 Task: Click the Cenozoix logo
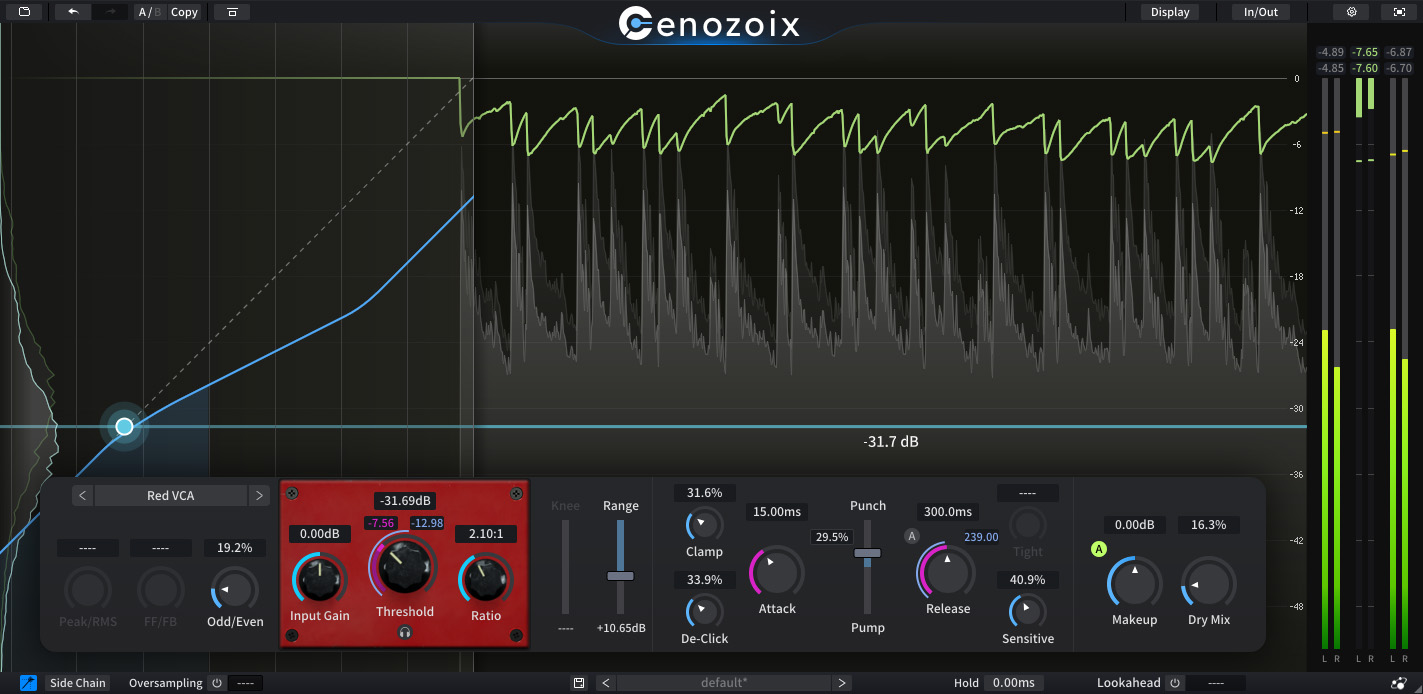(710, 23)
